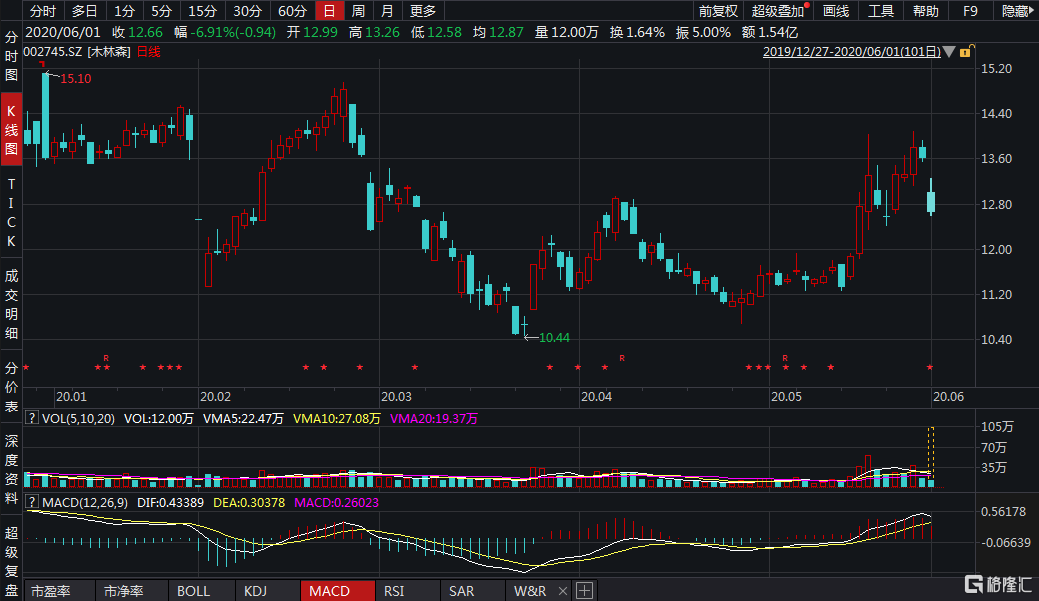The width and height of the screenshot is (1039, 601).
Task: Close the W&R indicator tab
Action: (561, 591)
